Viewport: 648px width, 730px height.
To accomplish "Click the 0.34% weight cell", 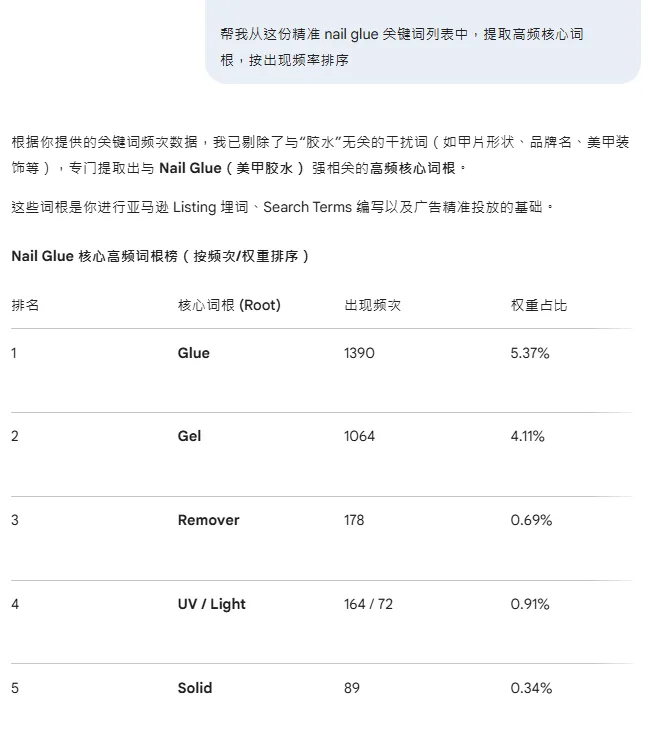I will [x=531, y=688].
